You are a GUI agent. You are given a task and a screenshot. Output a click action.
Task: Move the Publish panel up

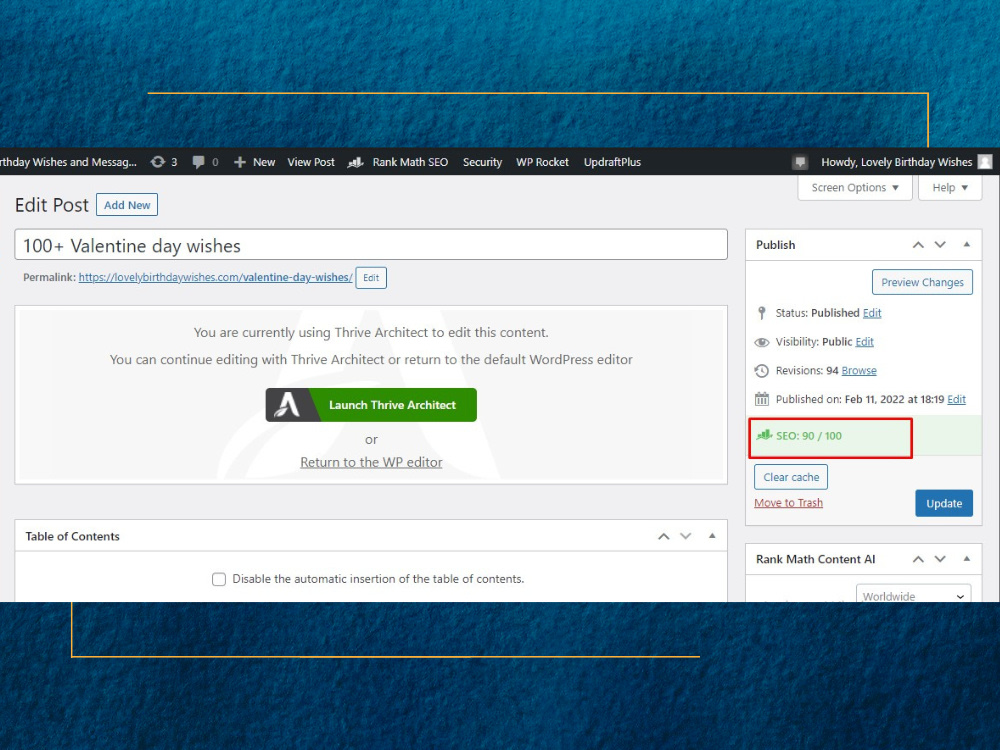click(918, 245)
